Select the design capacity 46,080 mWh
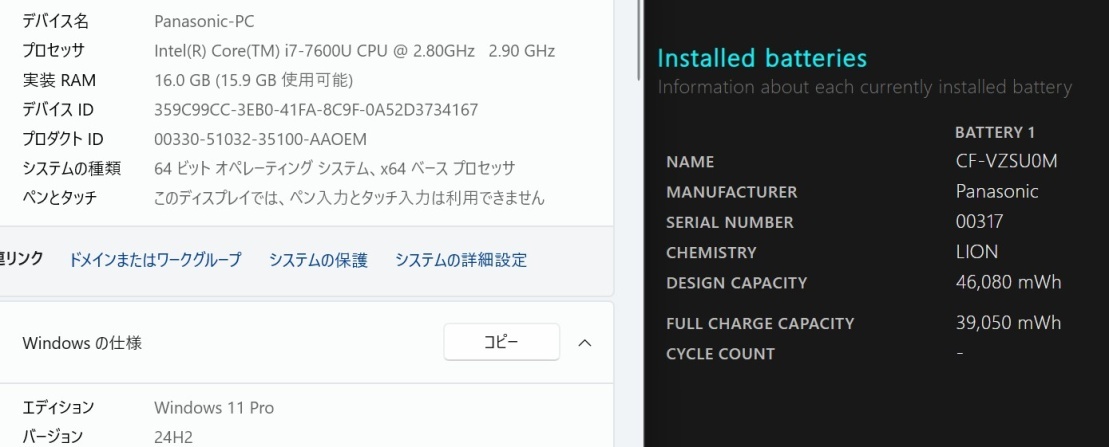1109x447 pixels. (x=1008, y=282)
